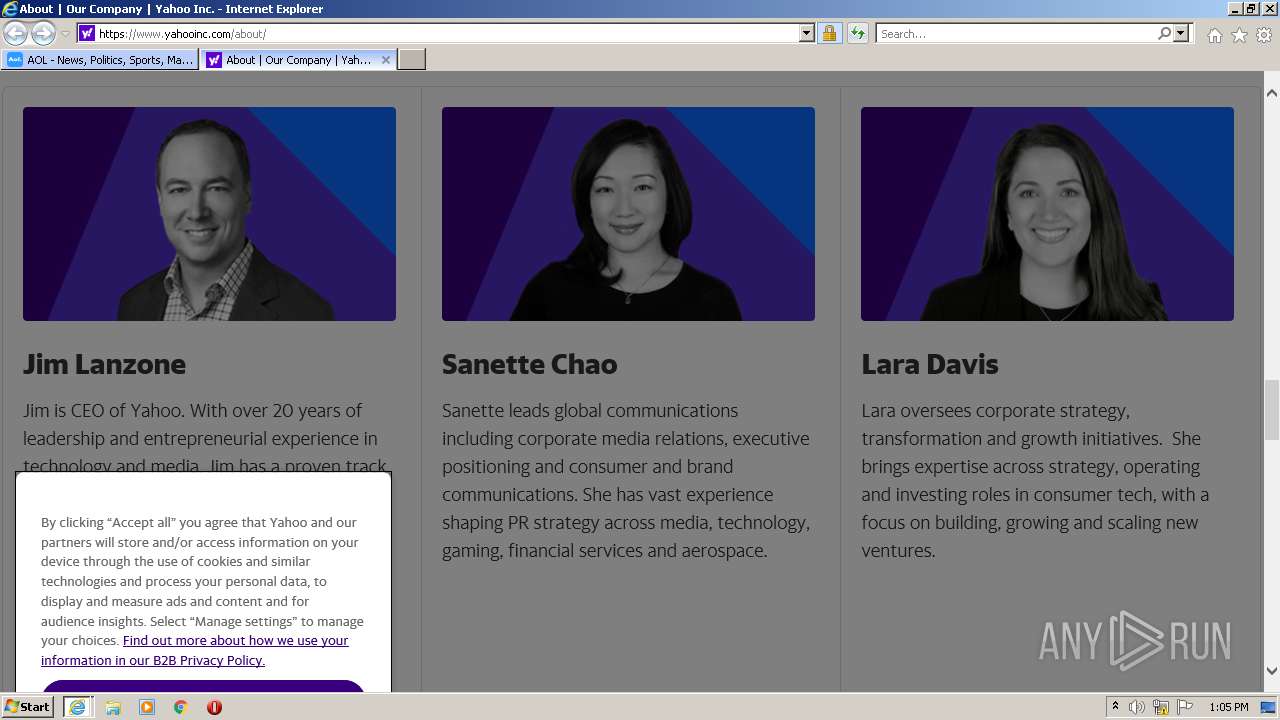The width and height of the screenshot is (1280, 720).
Task: Click the yahooinc.com/about address field
Action: coord(448,33)
